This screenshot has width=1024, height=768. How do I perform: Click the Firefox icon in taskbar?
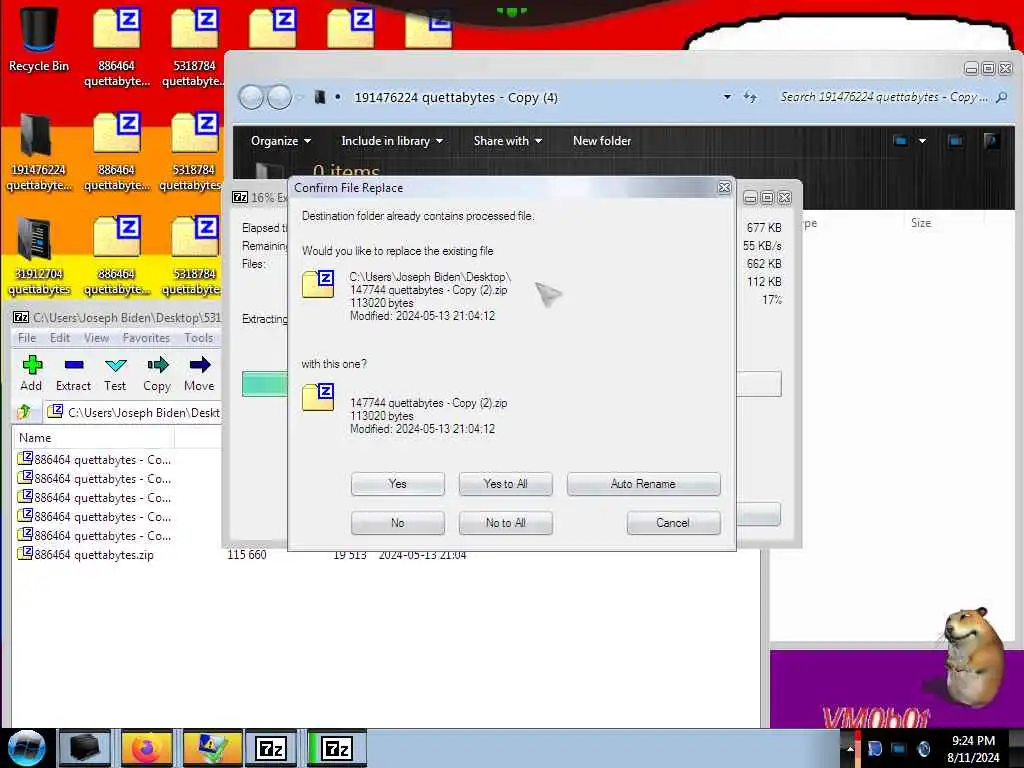coord(148,748)
